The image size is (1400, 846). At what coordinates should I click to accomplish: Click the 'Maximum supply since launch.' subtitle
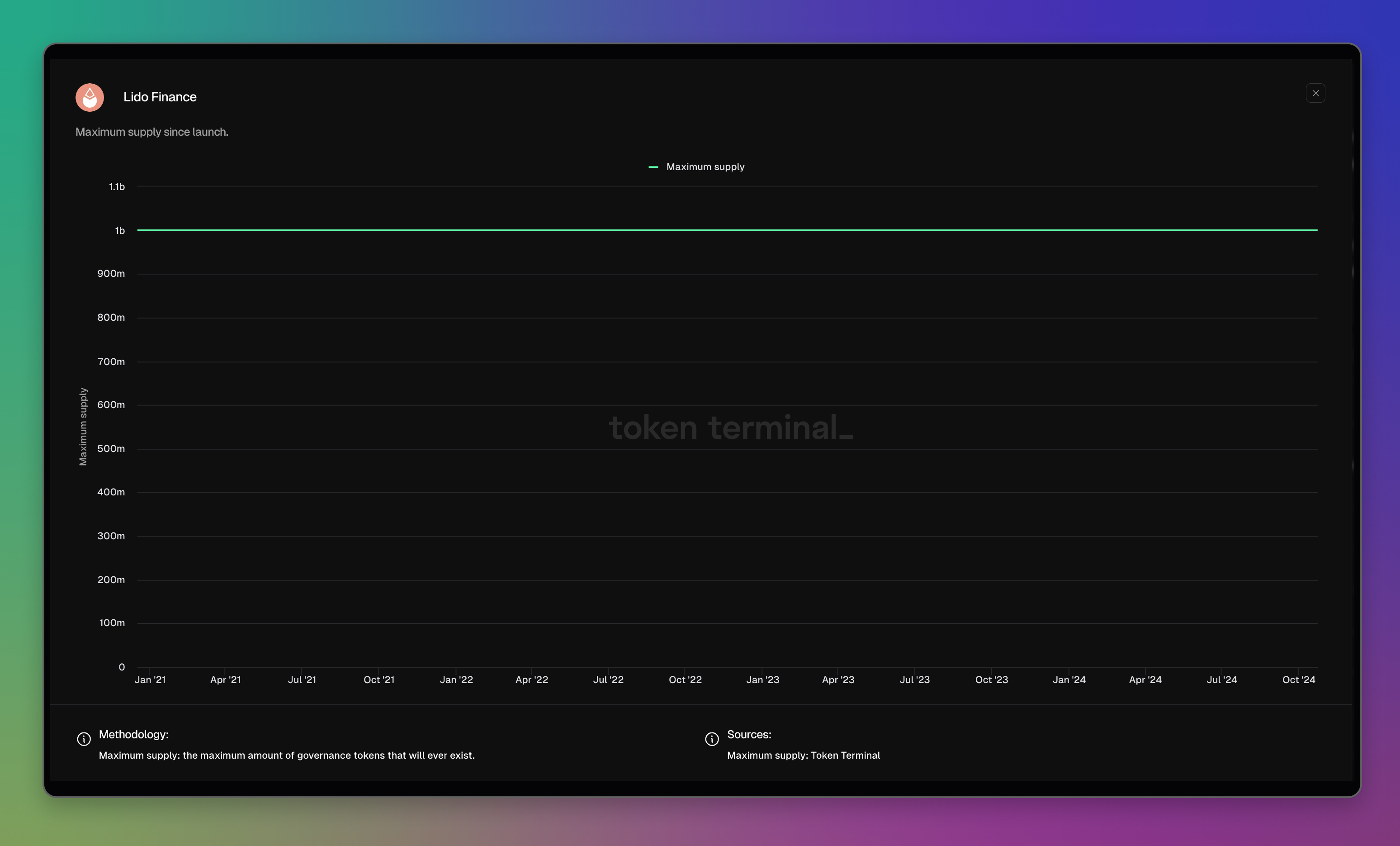(x=151, y=132)
